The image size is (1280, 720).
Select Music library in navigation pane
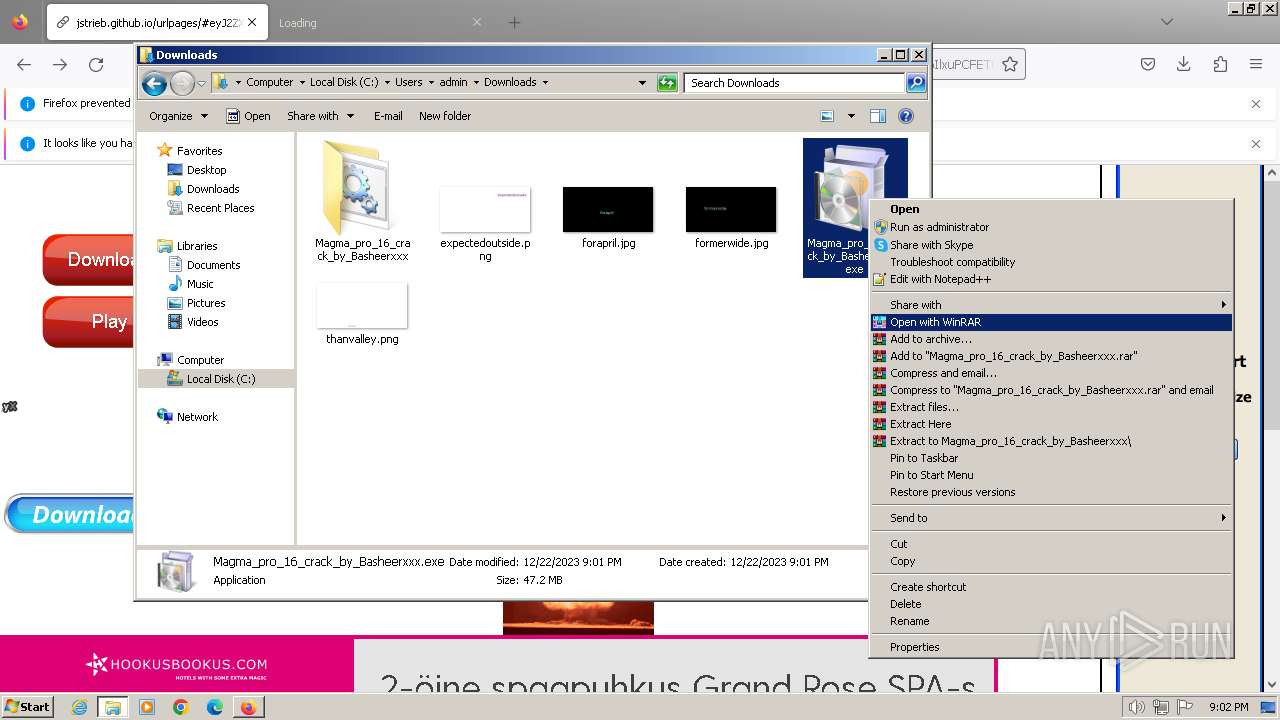pos(200,284)
